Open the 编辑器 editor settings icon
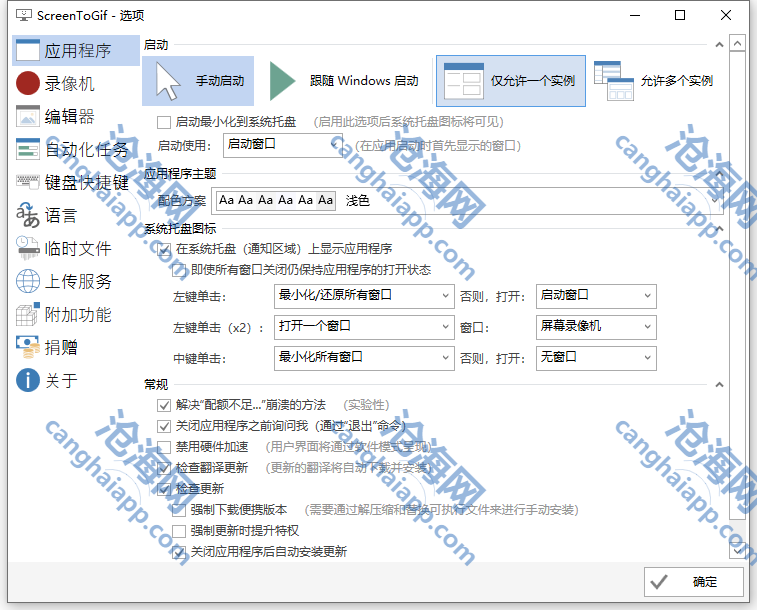 [x=28, y=116]
